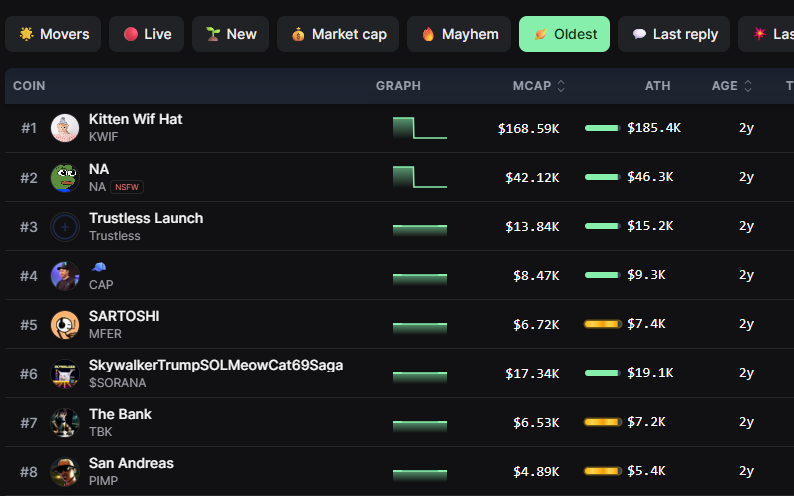Click Trustless Launch price graph
Viewport: 794px width, 496px height.
pyautogui.click(x=420, y=230)
